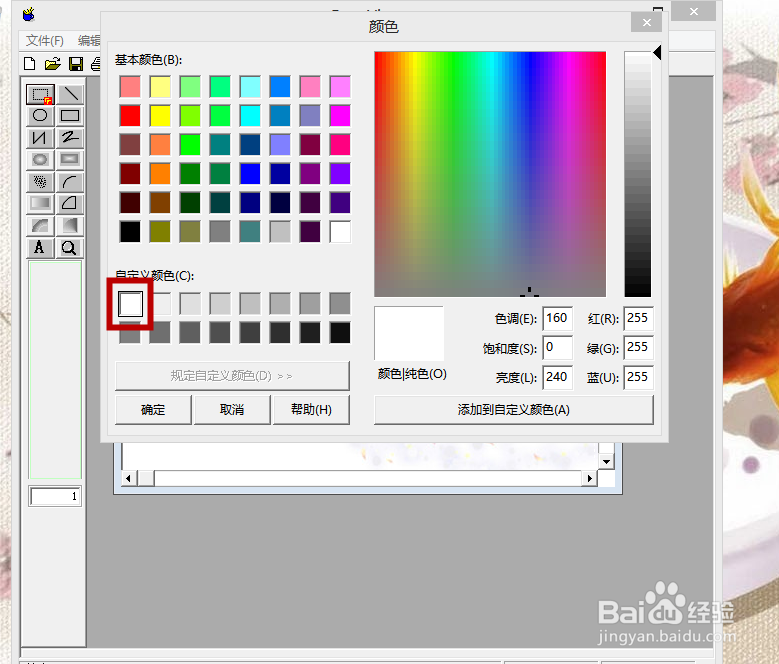Select the Zoom magnifier tool

coord(70,247)
